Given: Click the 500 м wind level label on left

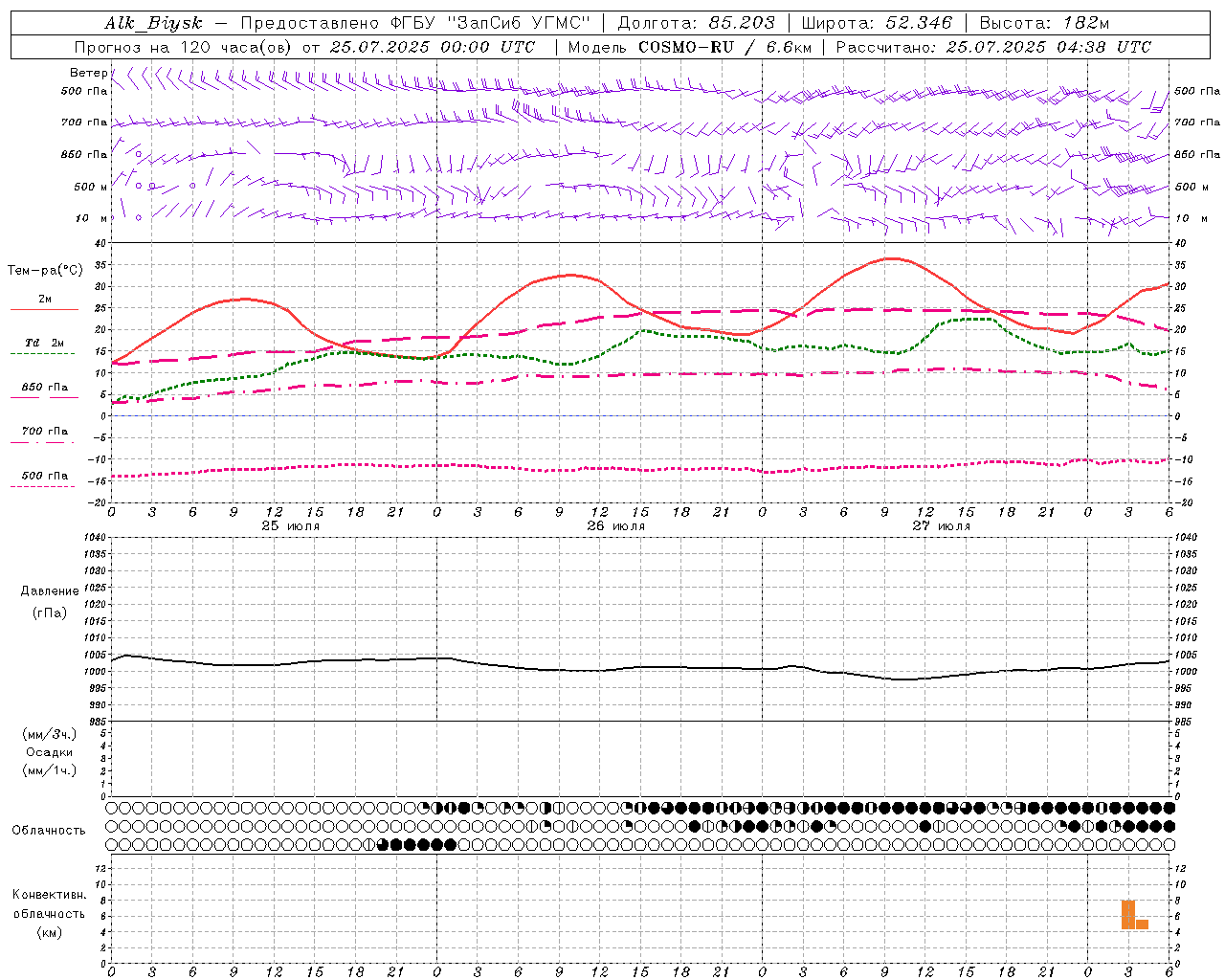Looking at the screenshot, I should click(x=91, y=187).
